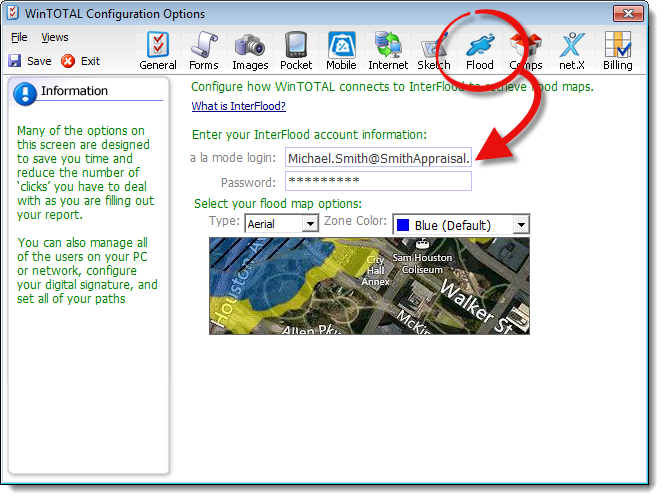Click the Information panel heading
Image resolution: width=664 pixels, height=500 pixels.
click(74, 91)
